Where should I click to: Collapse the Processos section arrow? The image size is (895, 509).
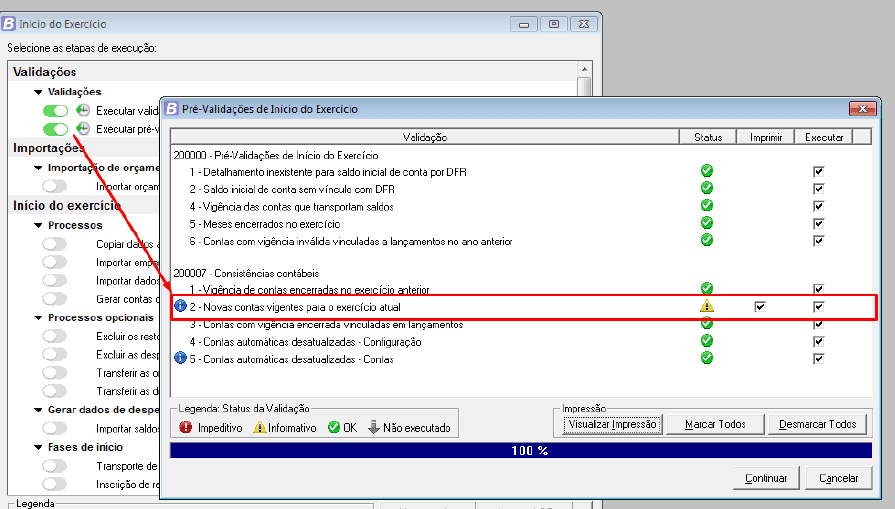[x=38, y=225]
